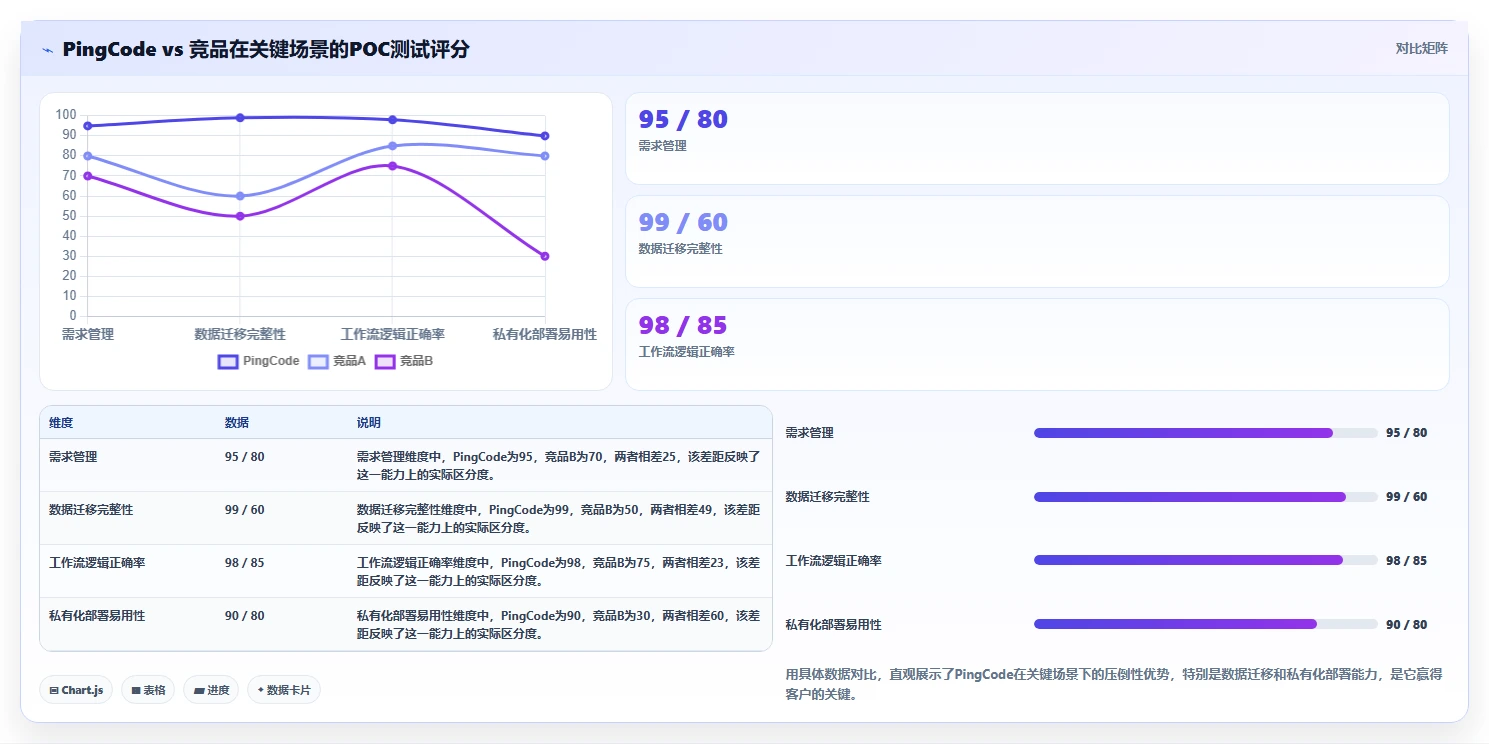Viewport: 1489px width, 744px height.
Task: Click the 表格 tag chip
Action: (x=148, y=690)
